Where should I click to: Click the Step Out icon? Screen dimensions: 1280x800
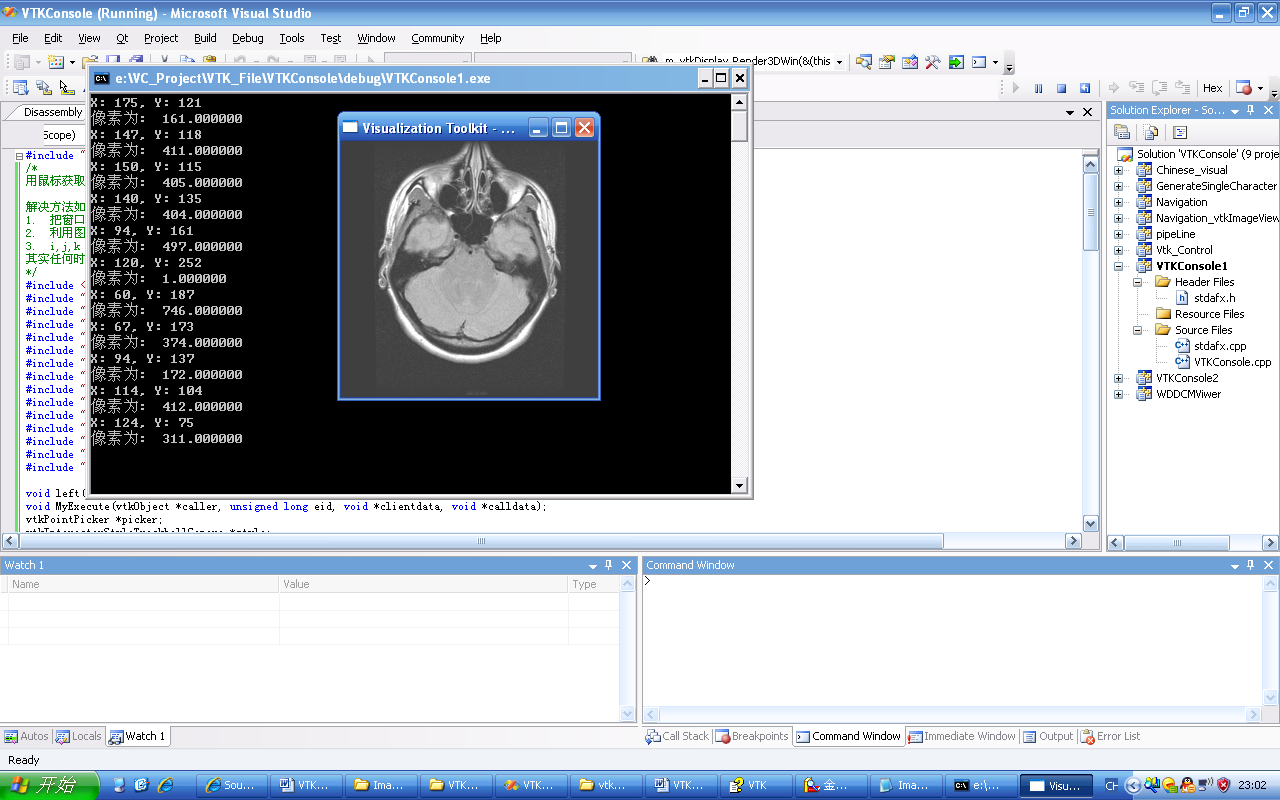click(x=1183, y=88)
